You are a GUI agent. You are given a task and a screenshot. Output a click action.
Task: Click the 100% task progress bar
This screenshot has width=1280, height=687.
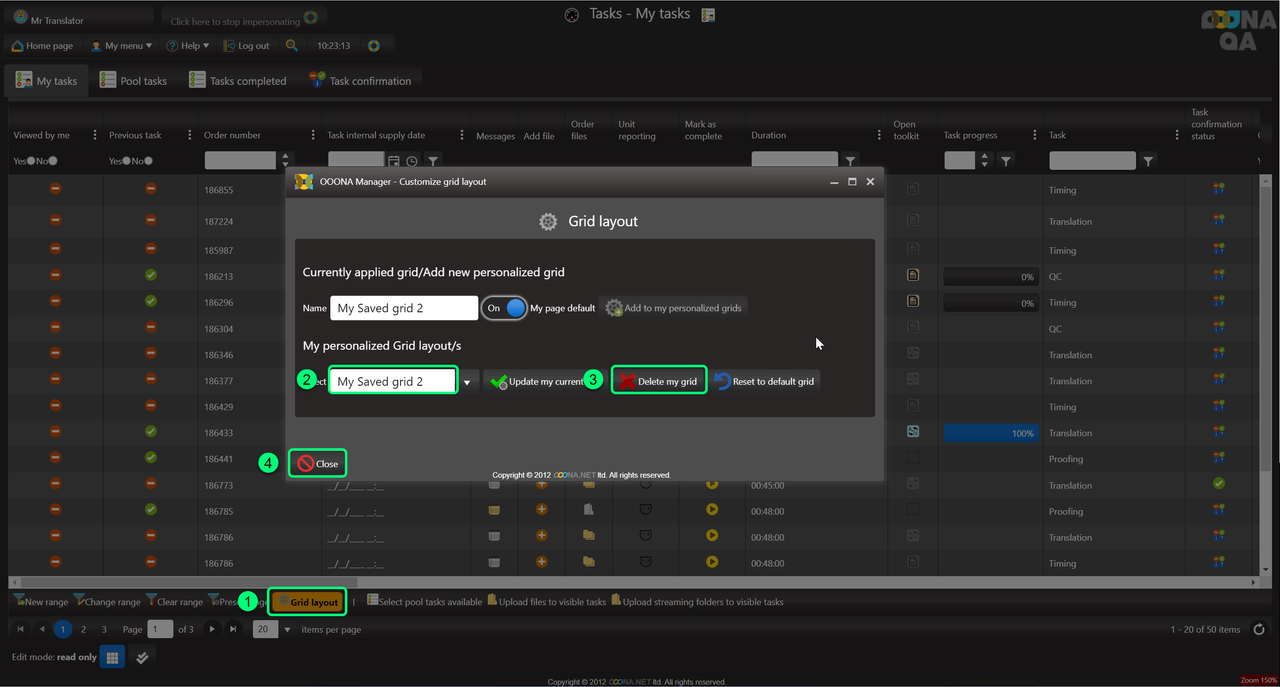(990, 433)
